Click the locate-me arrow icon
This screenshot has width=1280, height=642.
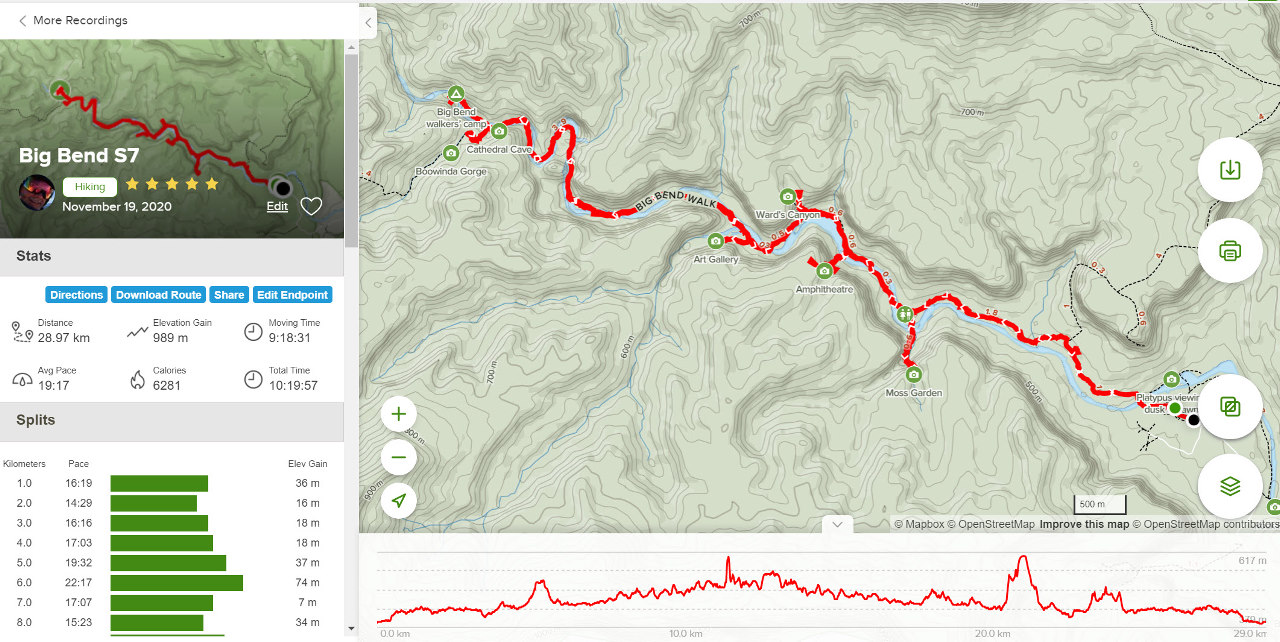(x=399, y=501)
